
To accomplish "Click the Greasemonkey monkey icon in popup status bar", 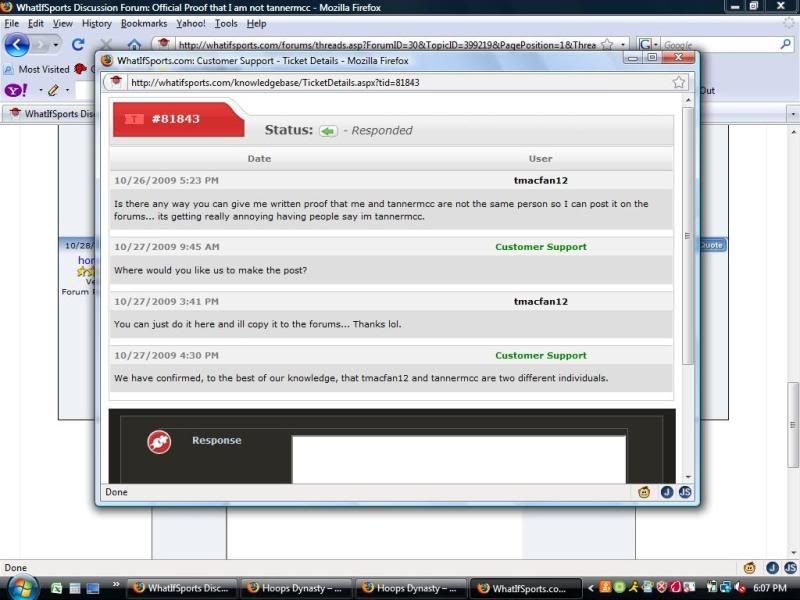I will [645, 492].
